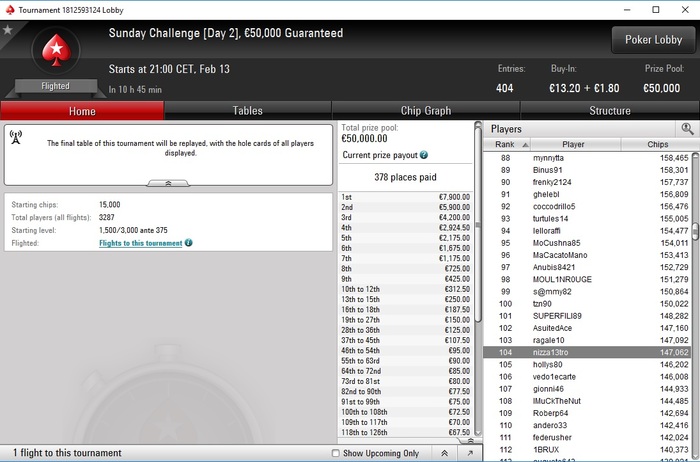
Task: Click the favorite star icon
Action: pos(8,30)
